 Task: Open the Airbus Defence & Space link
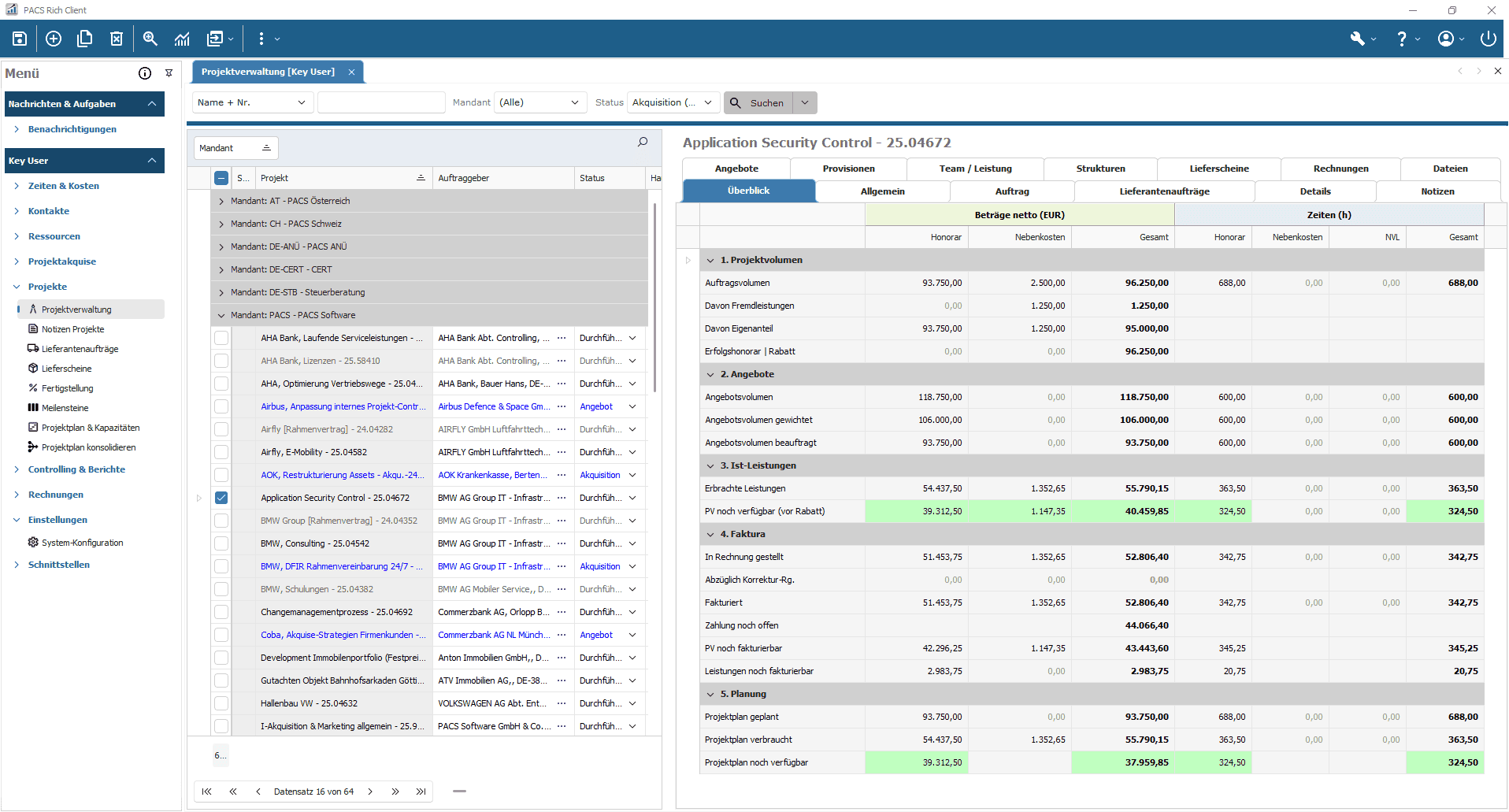[492, 406]
